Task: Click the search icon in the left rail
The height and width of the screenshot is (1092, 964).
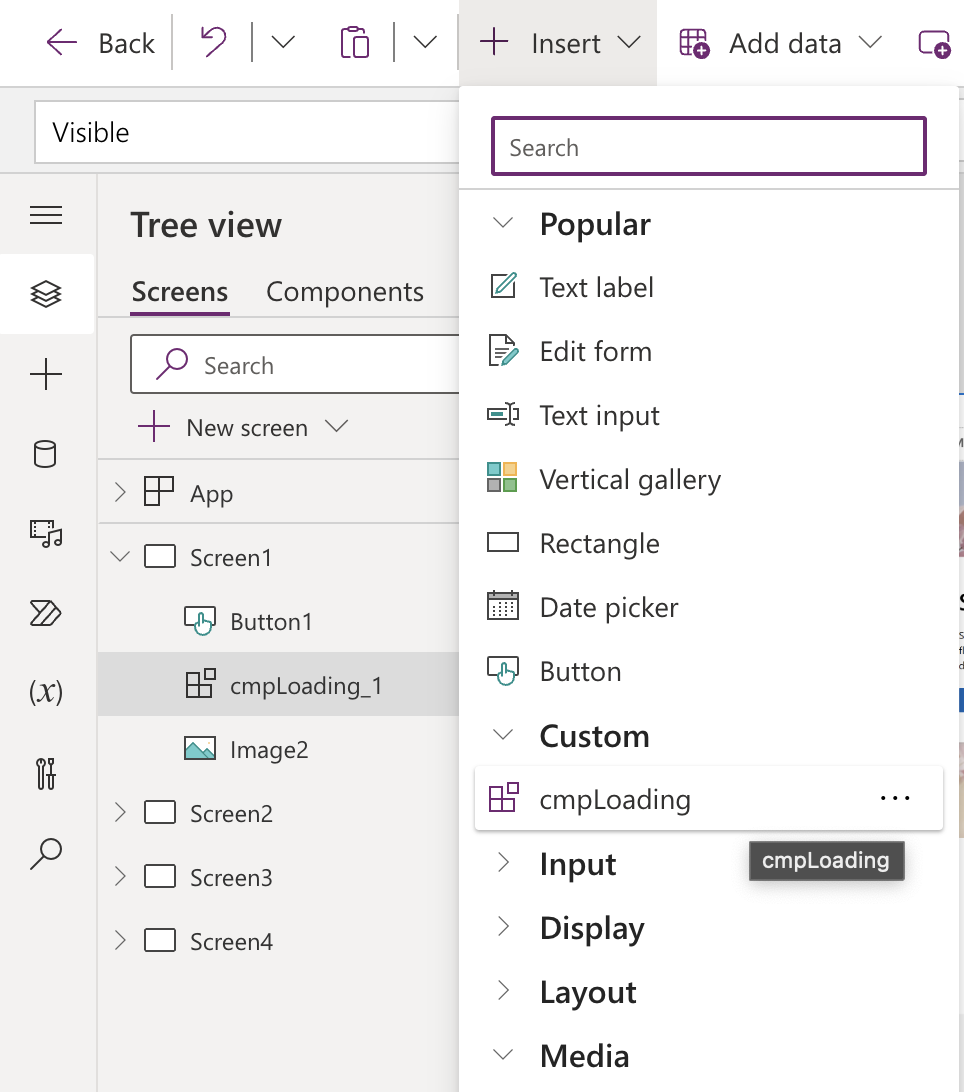Action: (46, 854)
